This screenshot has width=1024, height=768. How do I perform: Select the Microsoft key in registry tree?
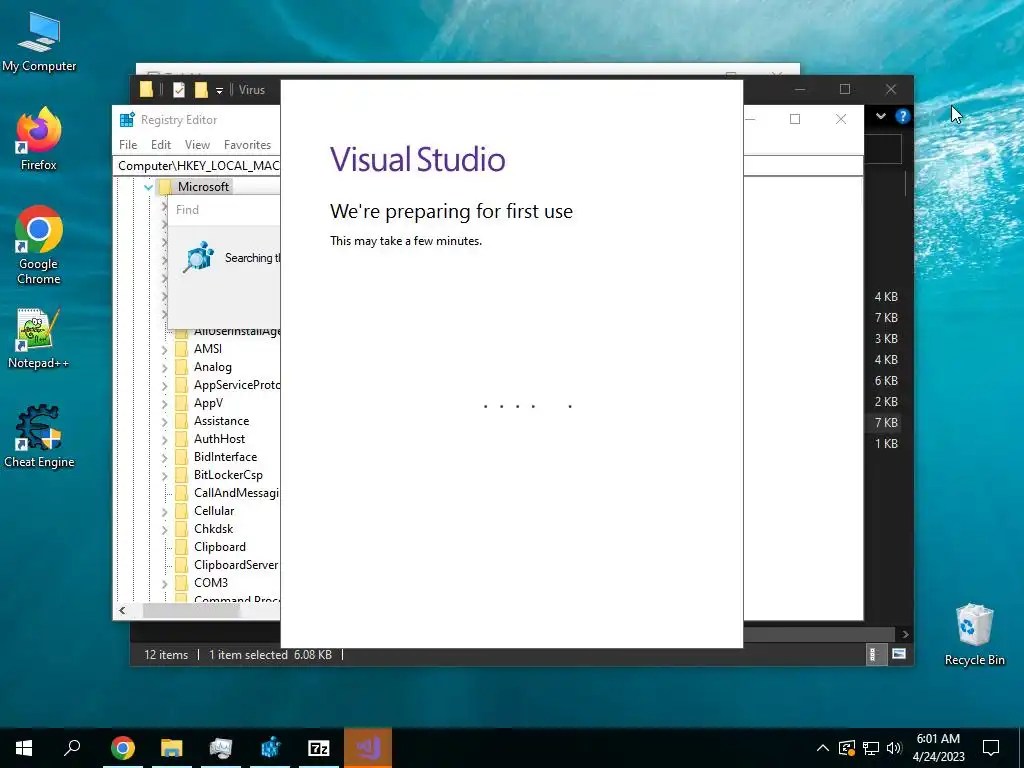(203, 187)
